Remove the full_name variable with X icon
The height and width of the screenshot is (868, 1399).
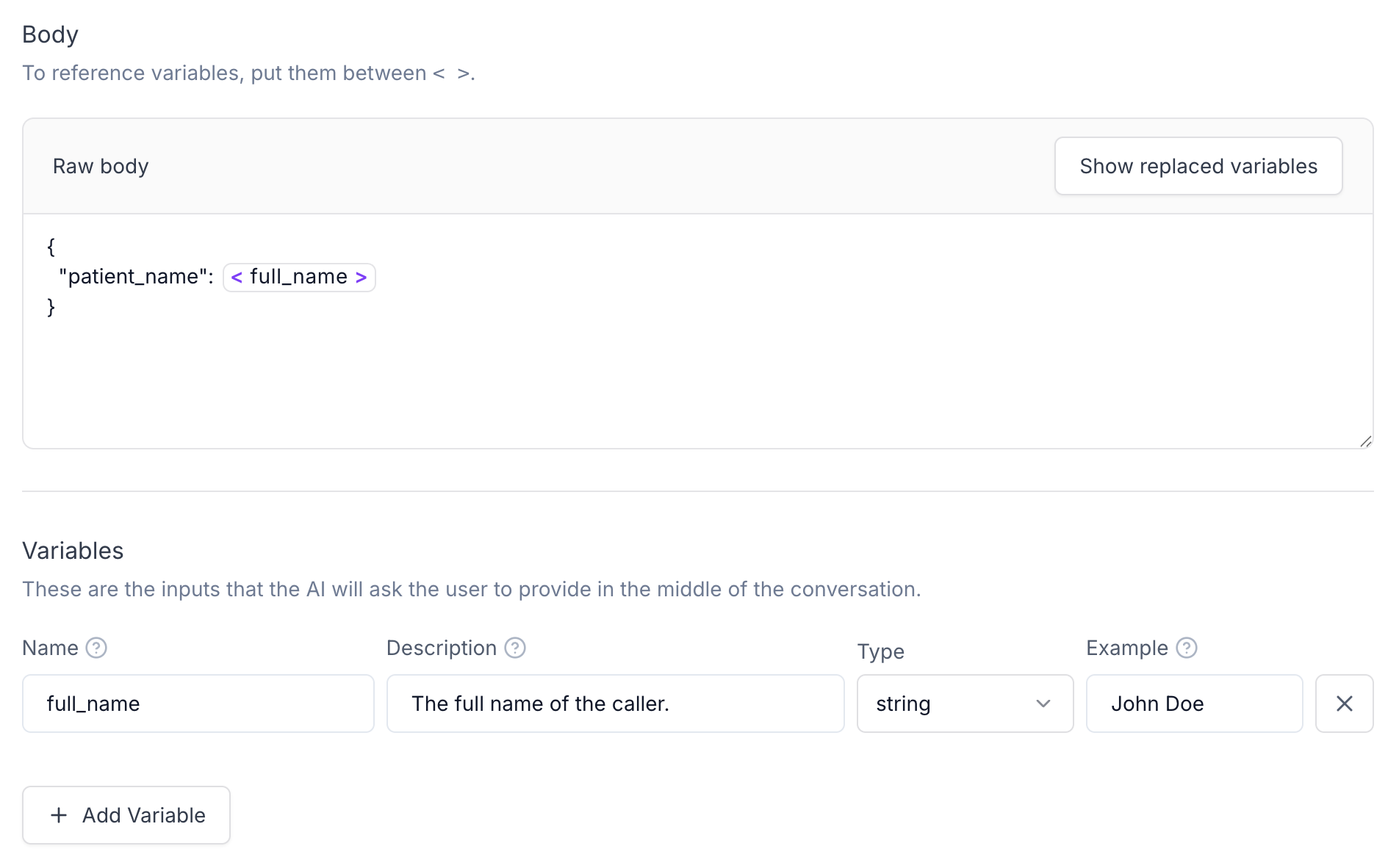click(x=1344, y=704)
